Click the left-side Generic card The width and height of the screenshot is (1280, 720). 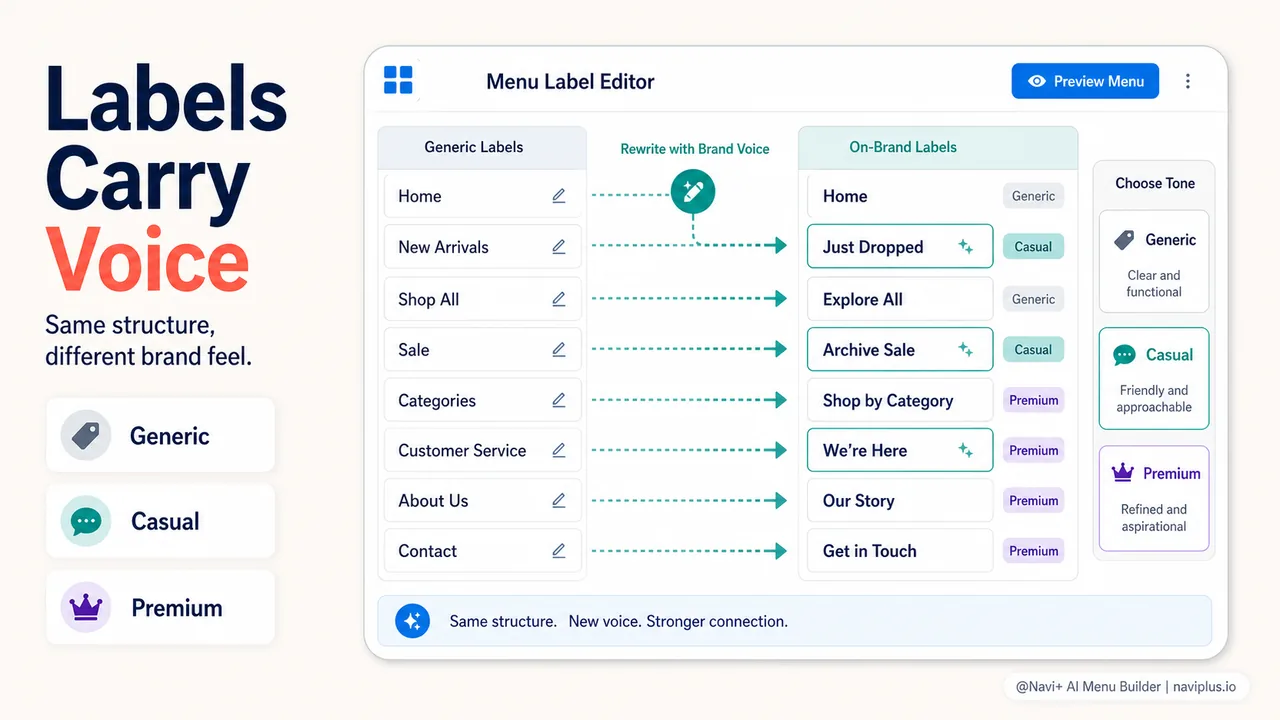point(160,435)
